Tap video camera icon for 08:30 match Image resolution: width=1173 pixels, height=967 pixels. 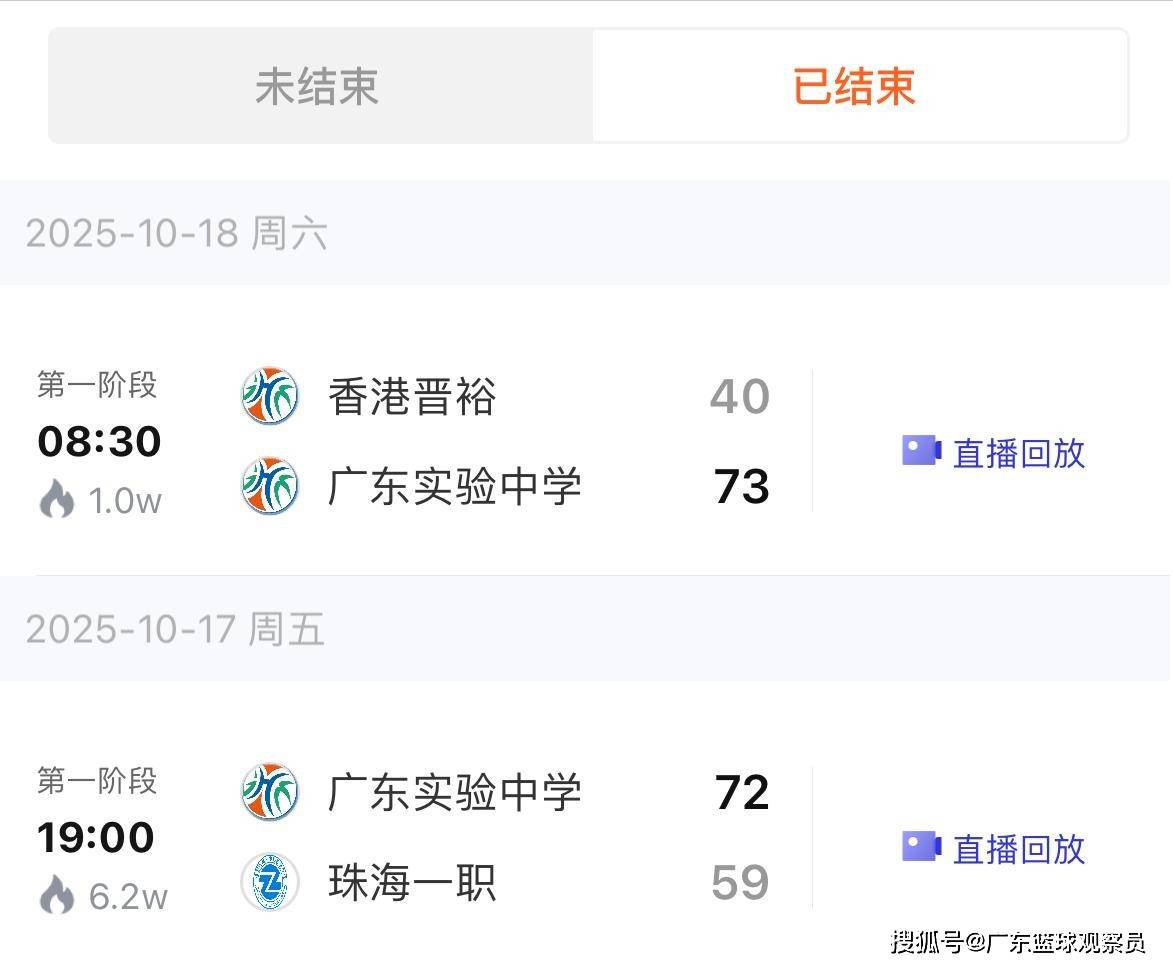[x=921, y=451]
